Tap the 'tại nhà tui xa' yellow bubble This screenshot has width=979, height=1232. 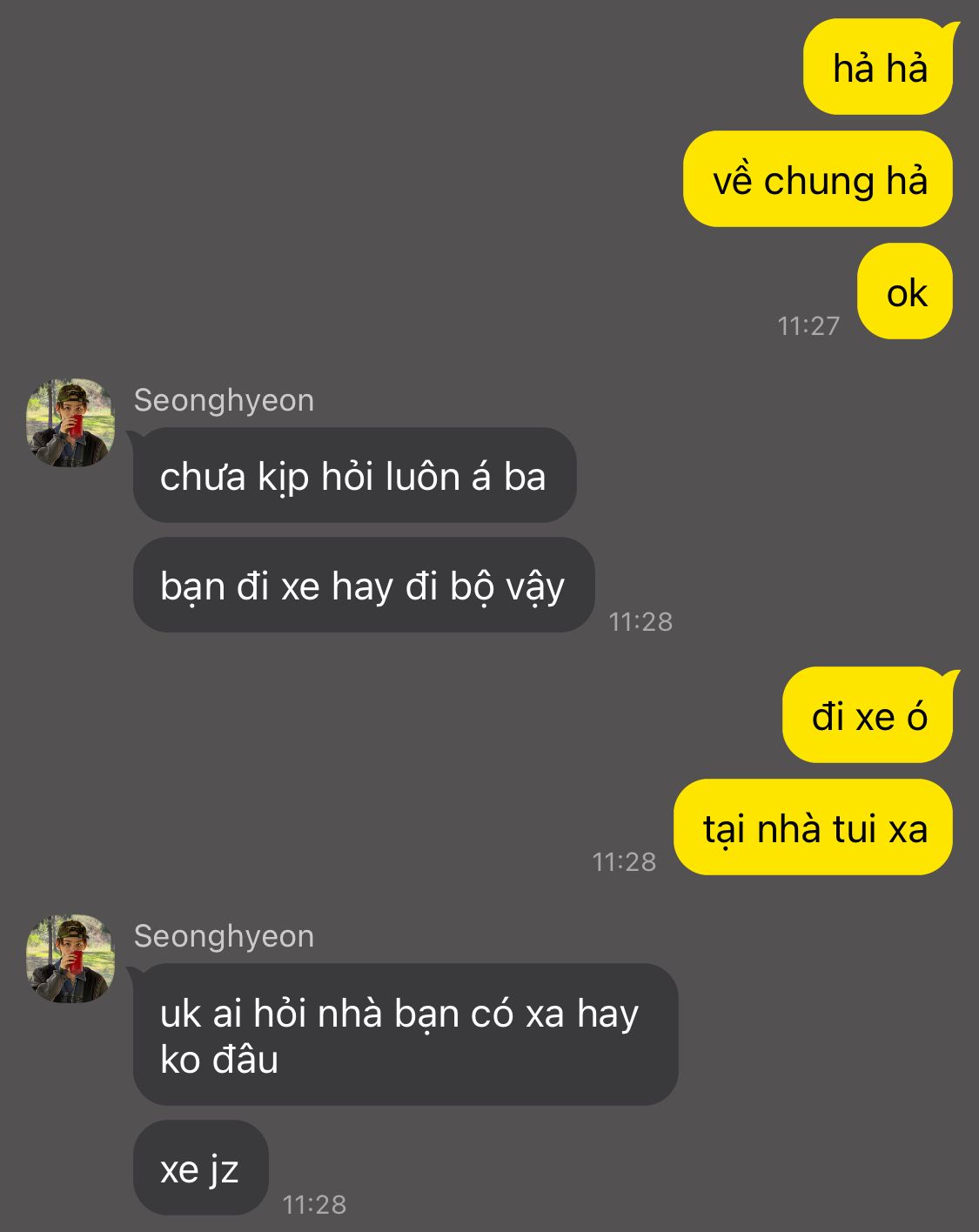pyautogui.click(x=814, y=827)
